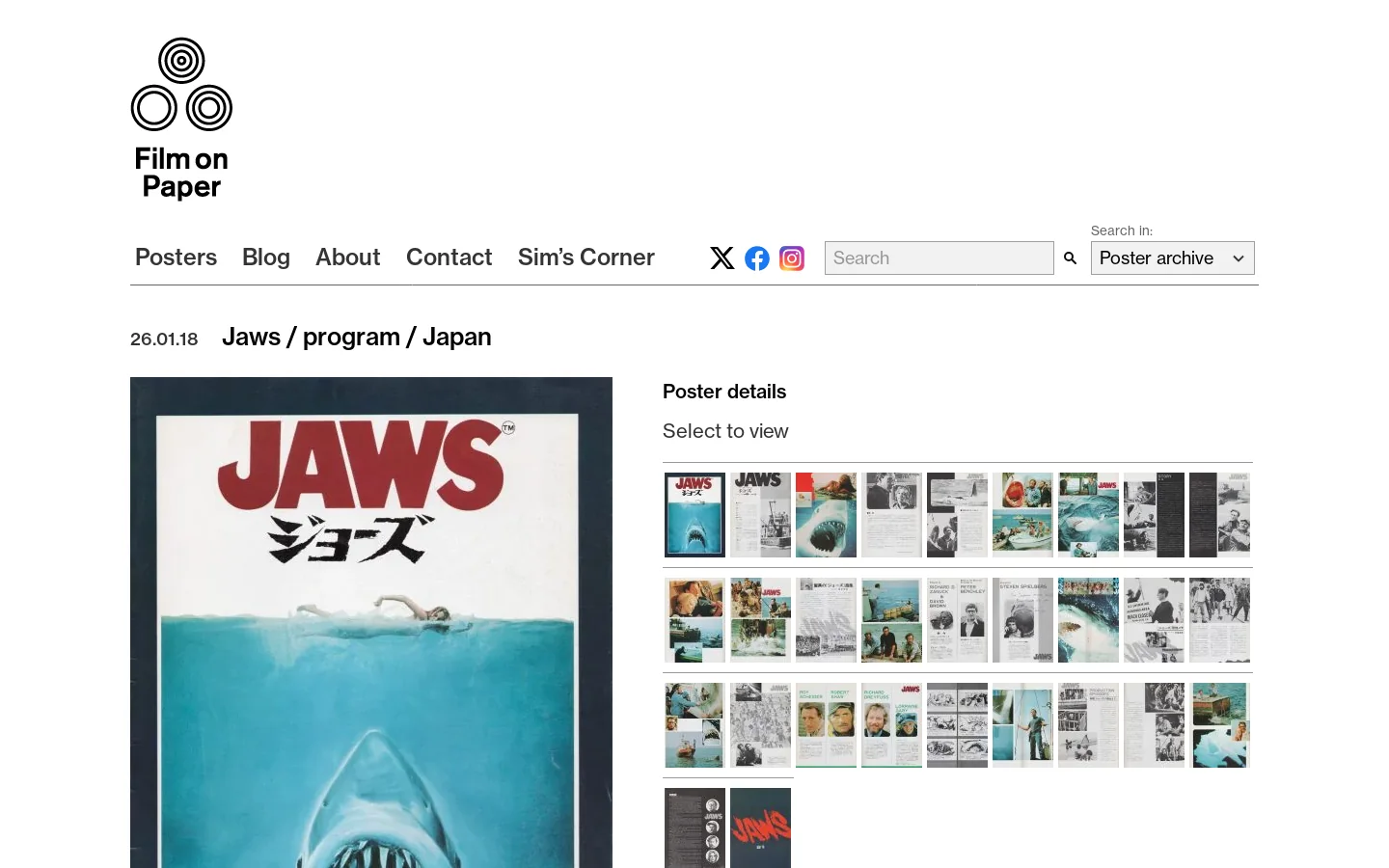1389x868 pixels.
Task: Select thumbnail with Richard Dreyfuss and Lorraine Gary
Action: pyautogui.click(x=891, y=725)
